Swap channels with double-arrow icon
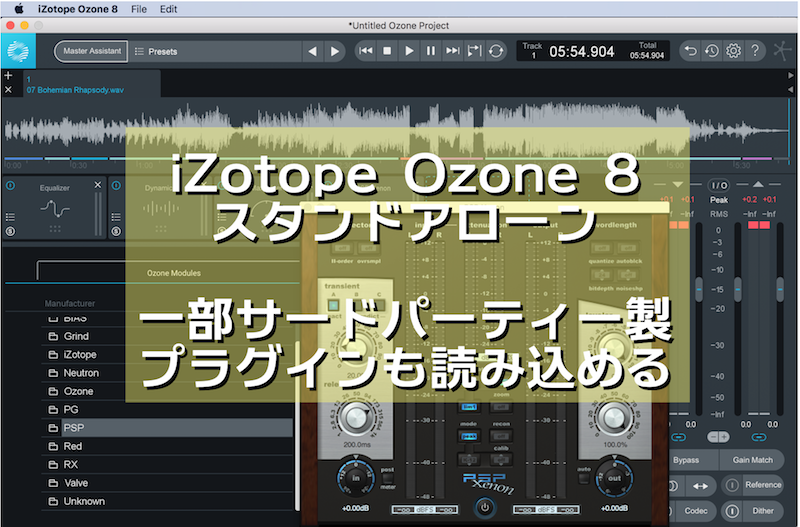The width and height of the screenshot is (800, 527). pyautogui.click(x=700, y=486)
